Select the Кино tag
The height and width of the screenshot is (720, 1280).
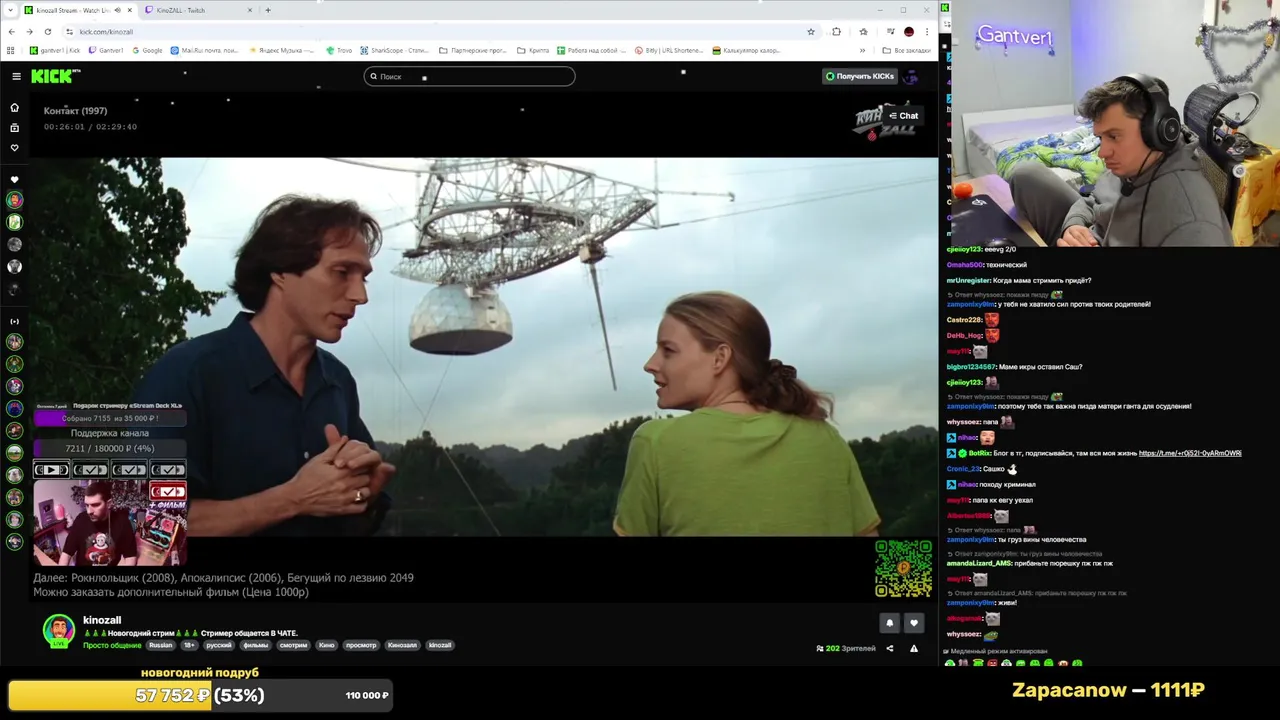coord(327,645)
